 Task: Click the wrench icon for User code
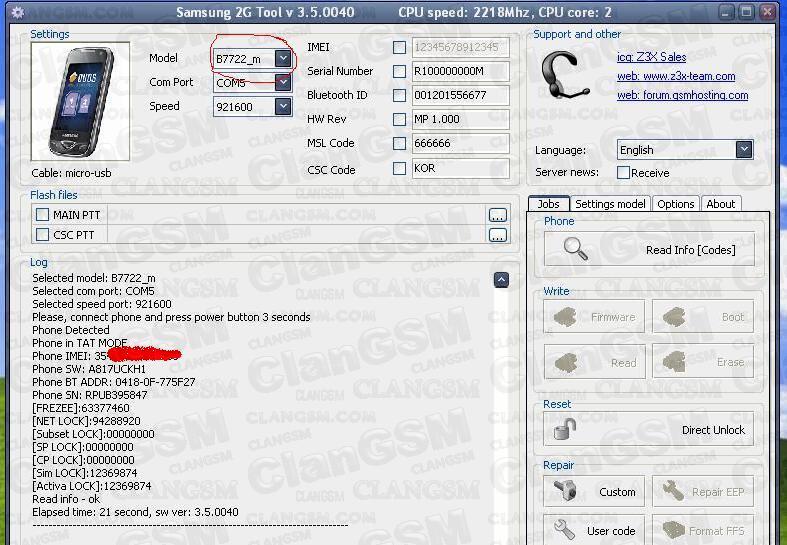564,530
